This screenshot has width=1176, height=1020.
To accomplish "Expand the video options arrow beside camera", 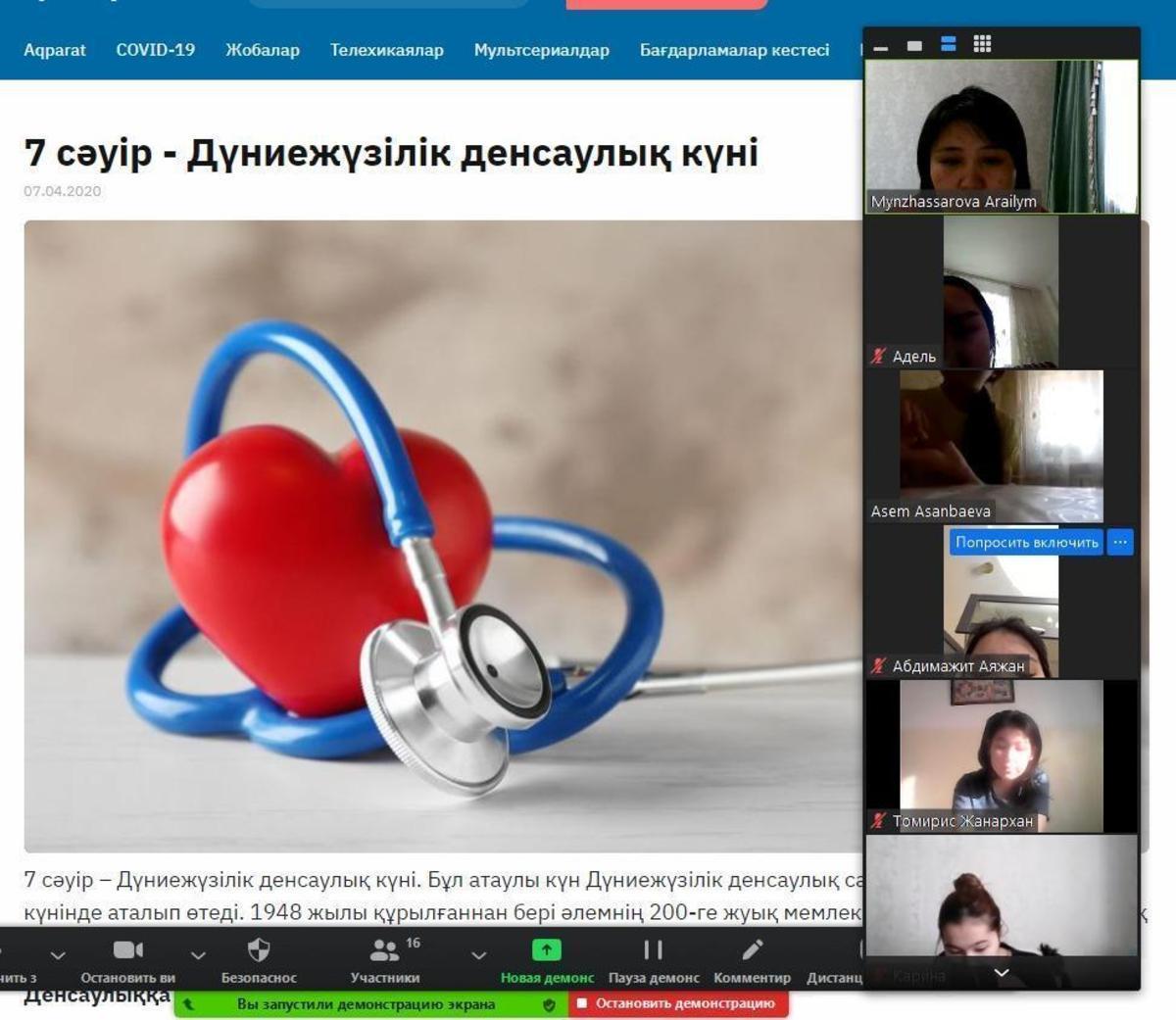I will click(x=198, y=955).
